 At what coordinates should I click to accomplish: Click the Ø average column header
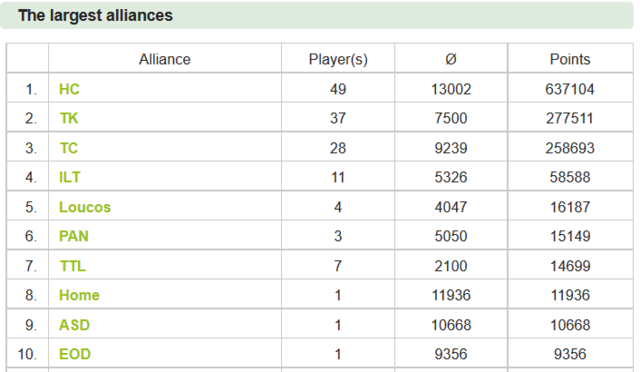pos(451,59)
